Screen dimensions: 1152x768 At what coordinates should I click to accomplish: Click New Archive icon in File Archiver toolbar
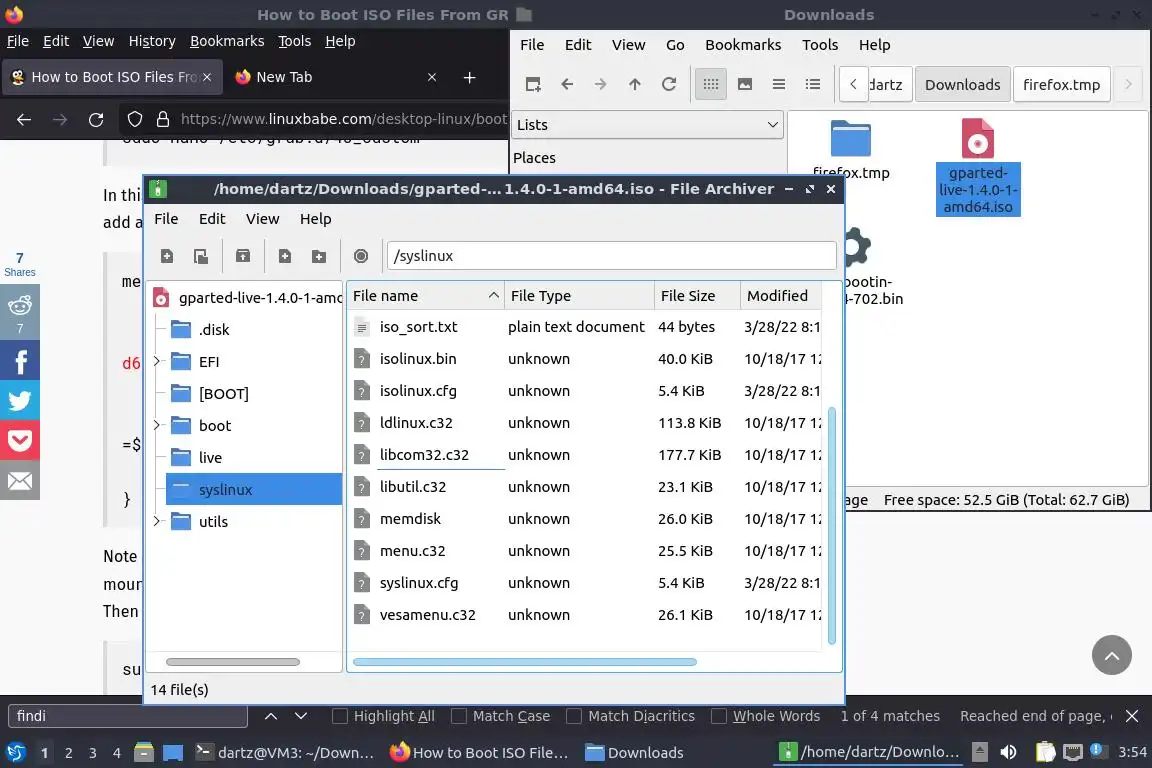coord(167,256)
